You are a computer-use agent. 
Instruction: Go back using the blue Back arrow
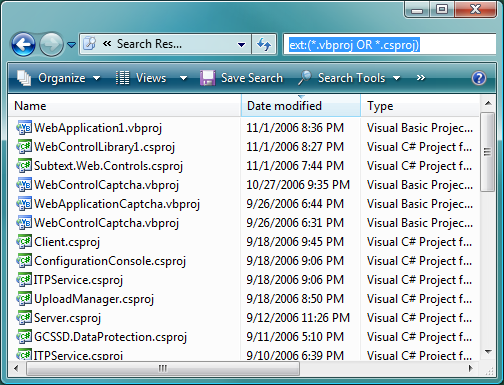[23, 44]
